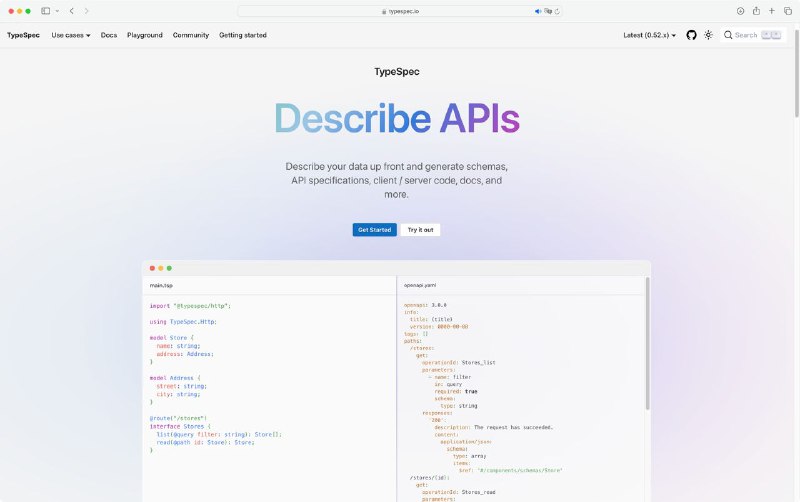This screenshot has width=800, height=502.
Task: Open the Latest (0.52.x) version dropdown
Action: tap(649, 35)
